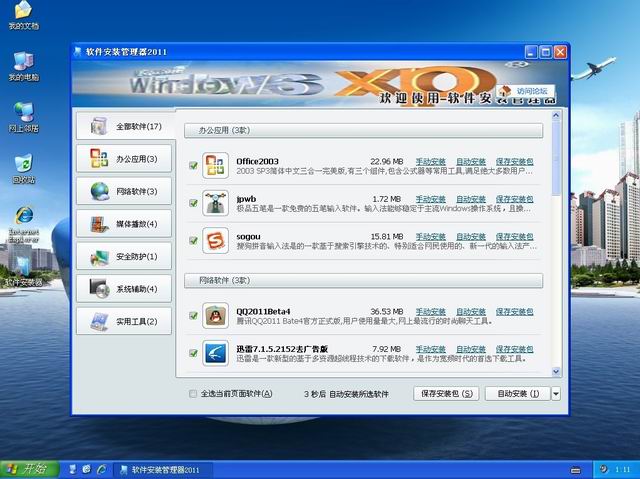Collapse the 网络软件 (3款) section header
This screenshot has height=479, width=640.
pos(363,281)
